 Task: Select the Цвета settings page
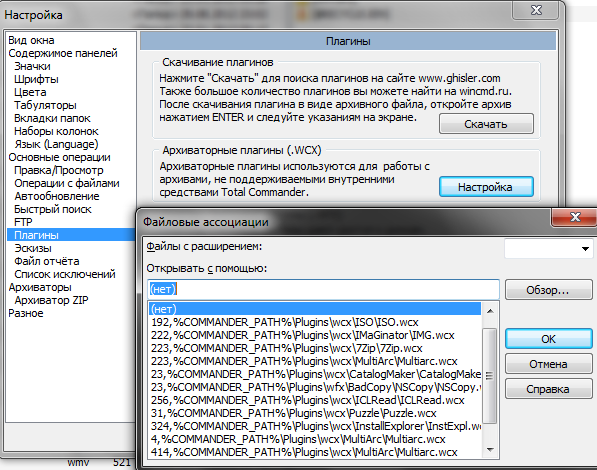click(30, 92)
